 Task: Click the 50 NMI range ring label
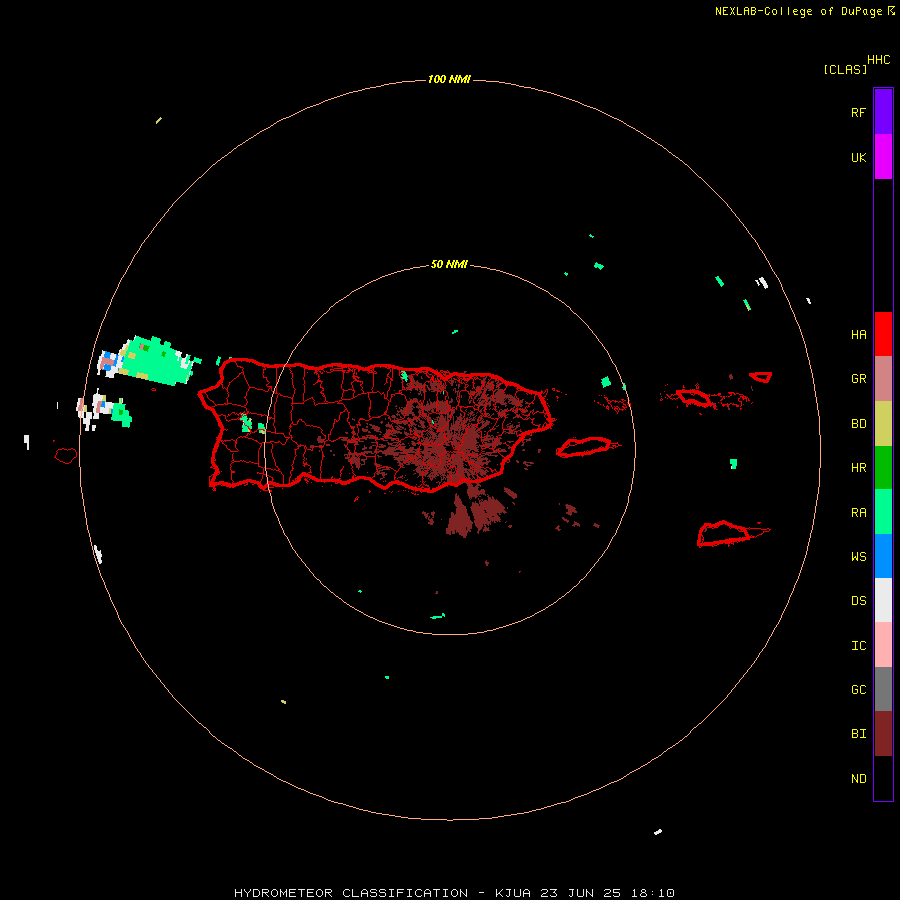click(449, 265)
